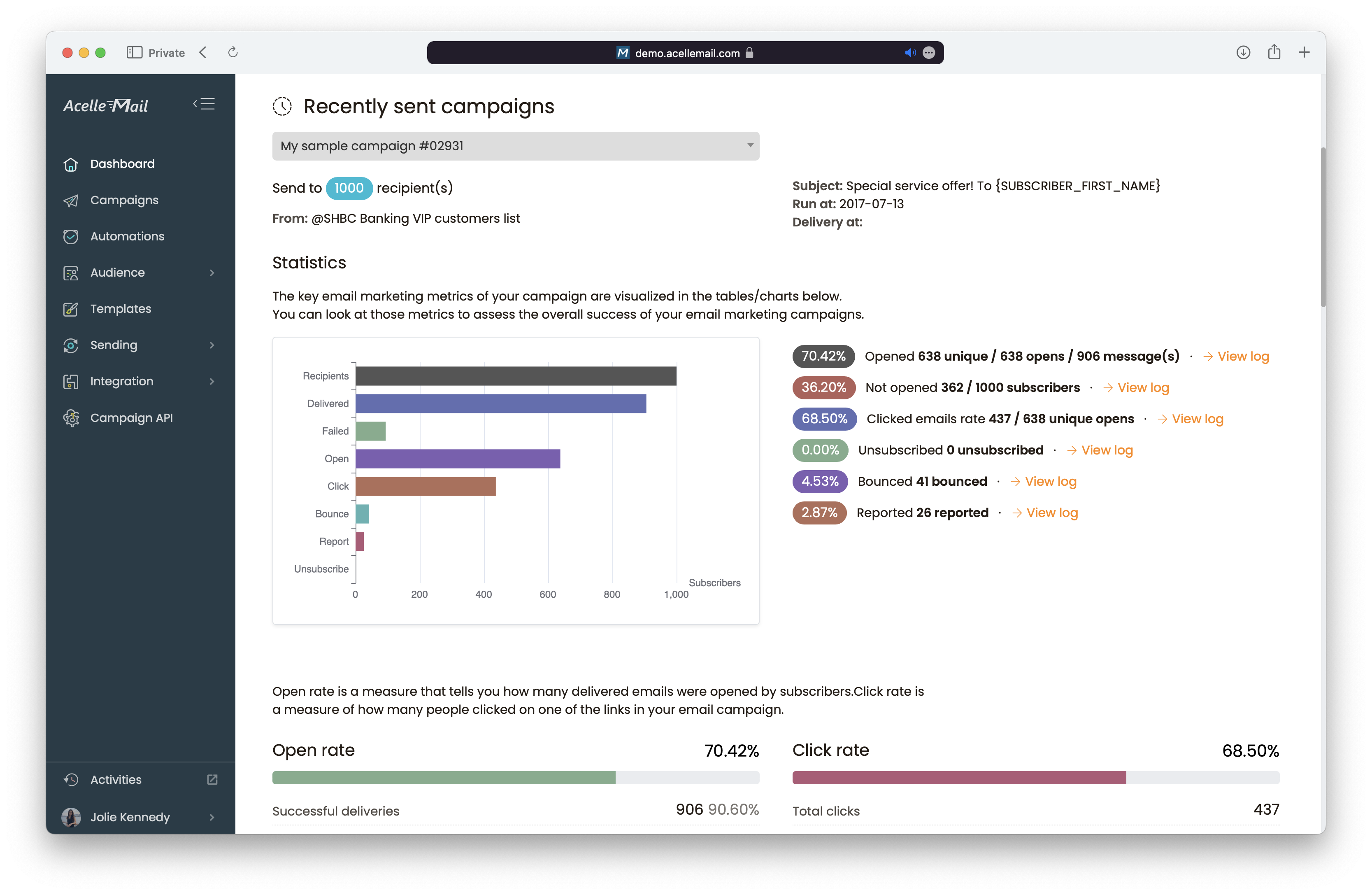Mute the tab audio speaker icon
This screenshot has height=895, width=1372.
tap(910, 53)
